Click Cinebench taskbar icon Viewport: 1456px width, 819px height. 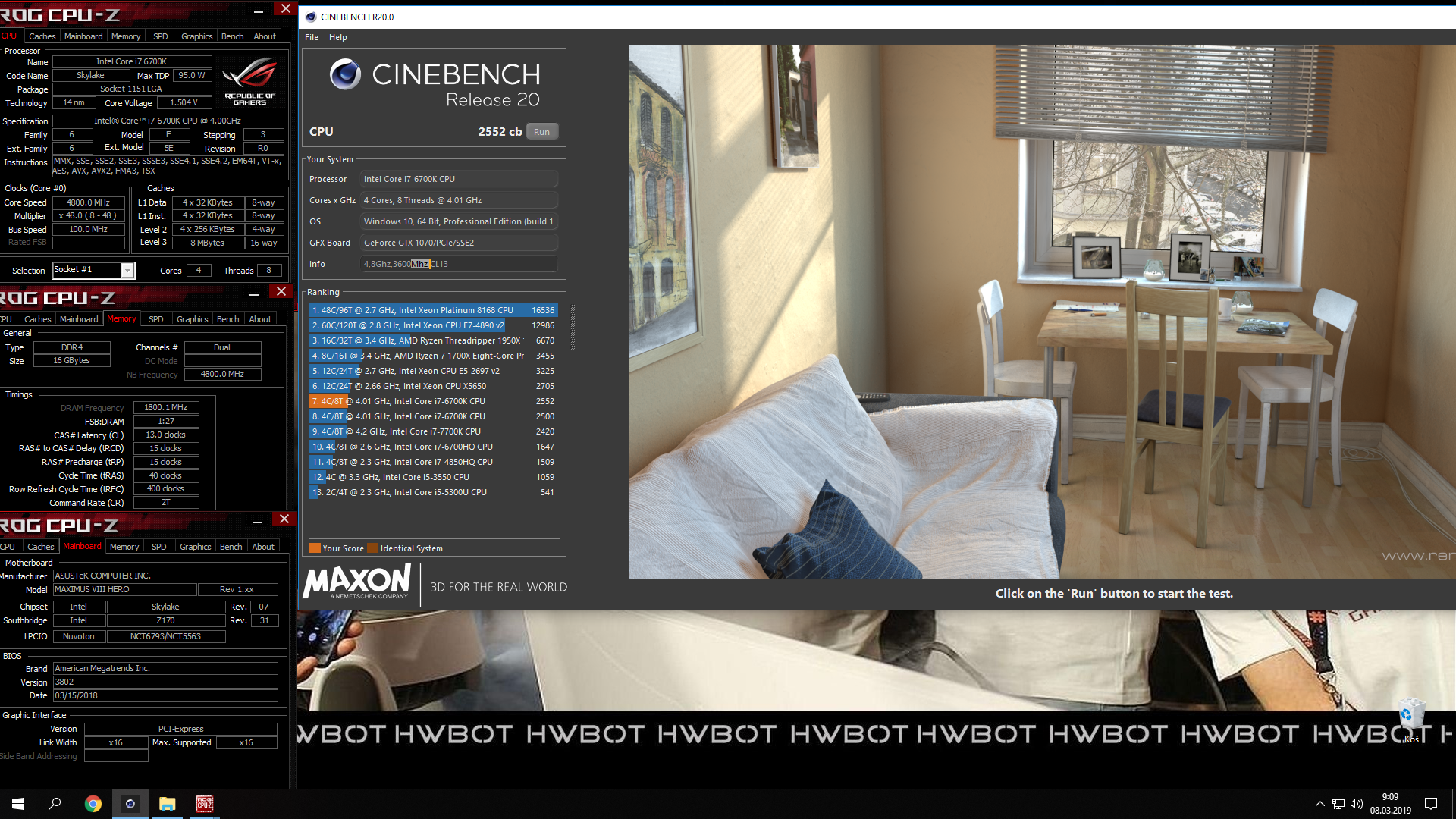130,804
